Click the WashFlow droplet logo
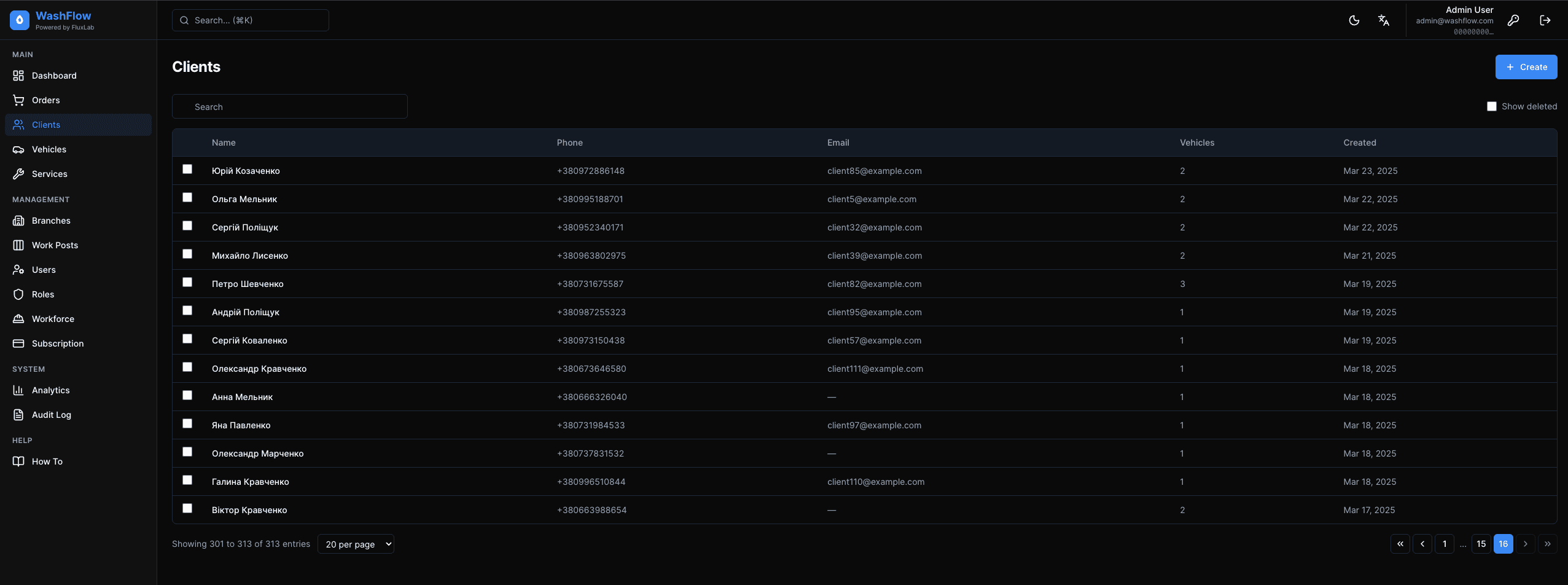The image size is (1568, 585). (x=20, y=20)
